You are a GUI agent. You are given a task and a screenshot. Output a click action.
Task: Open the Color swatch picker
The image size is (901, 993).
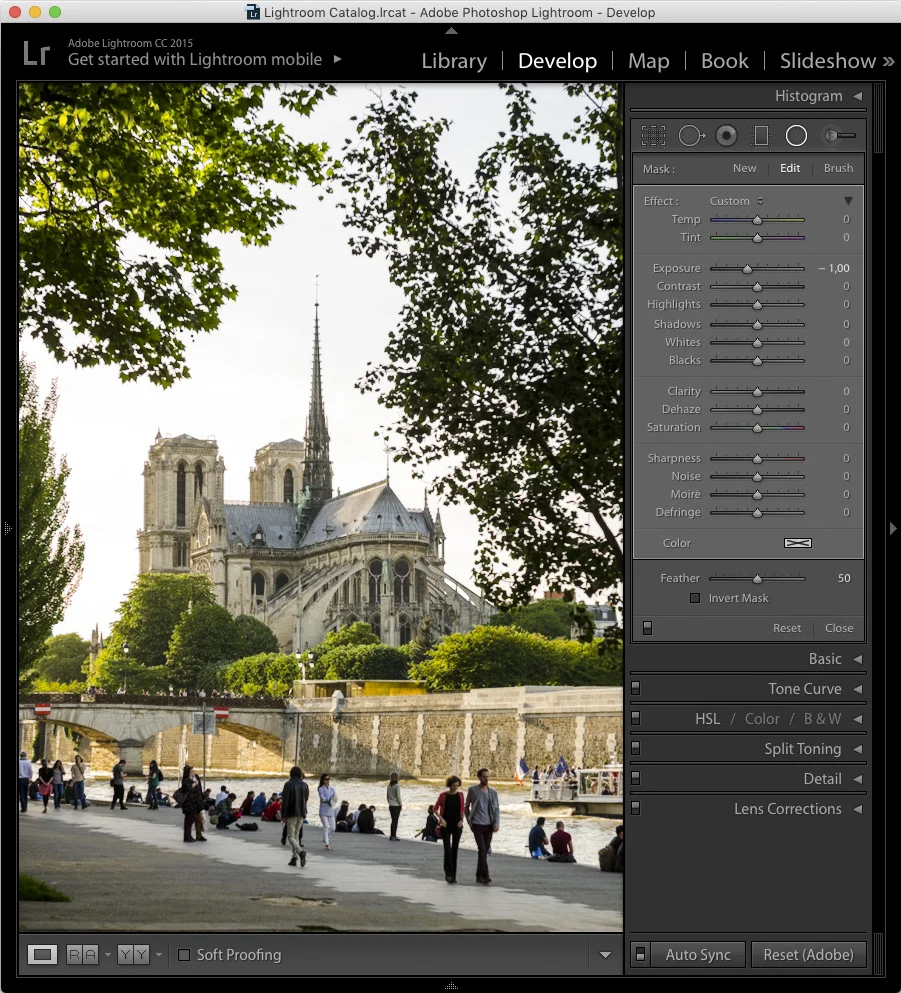[x=798, y=543]
